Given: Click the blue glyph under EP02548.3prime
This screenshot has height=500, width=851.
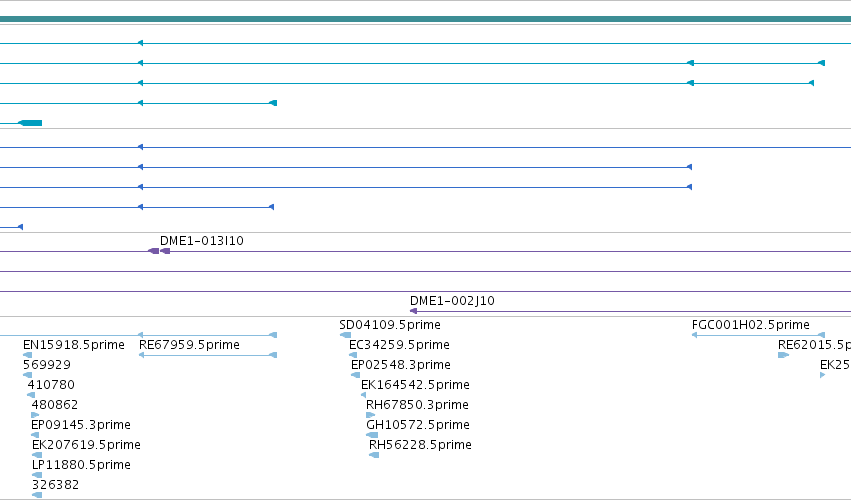Looking at the screenshot, I should tap(355, 375).
